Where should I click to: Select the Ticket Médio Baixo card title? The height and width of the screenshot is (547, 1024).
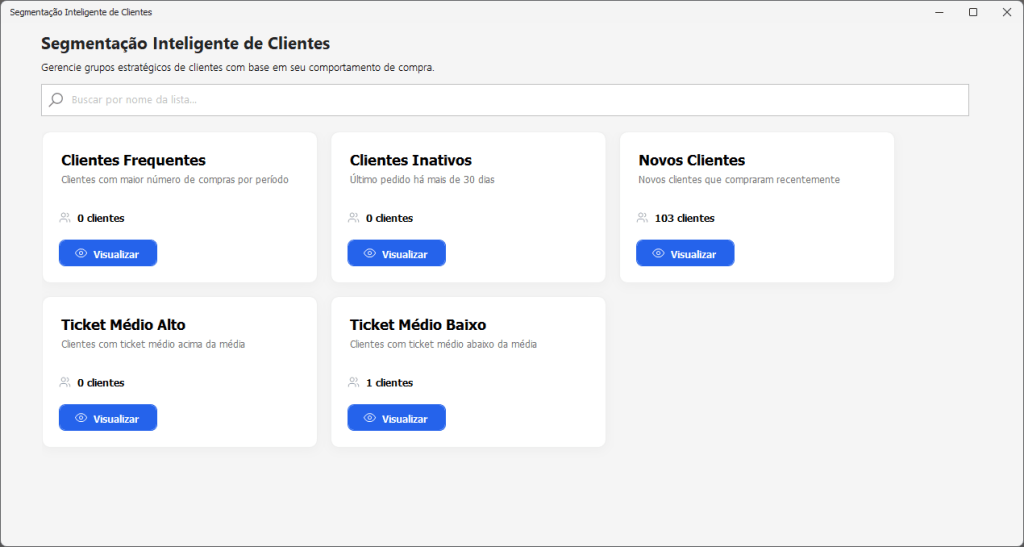coord(418,324)
